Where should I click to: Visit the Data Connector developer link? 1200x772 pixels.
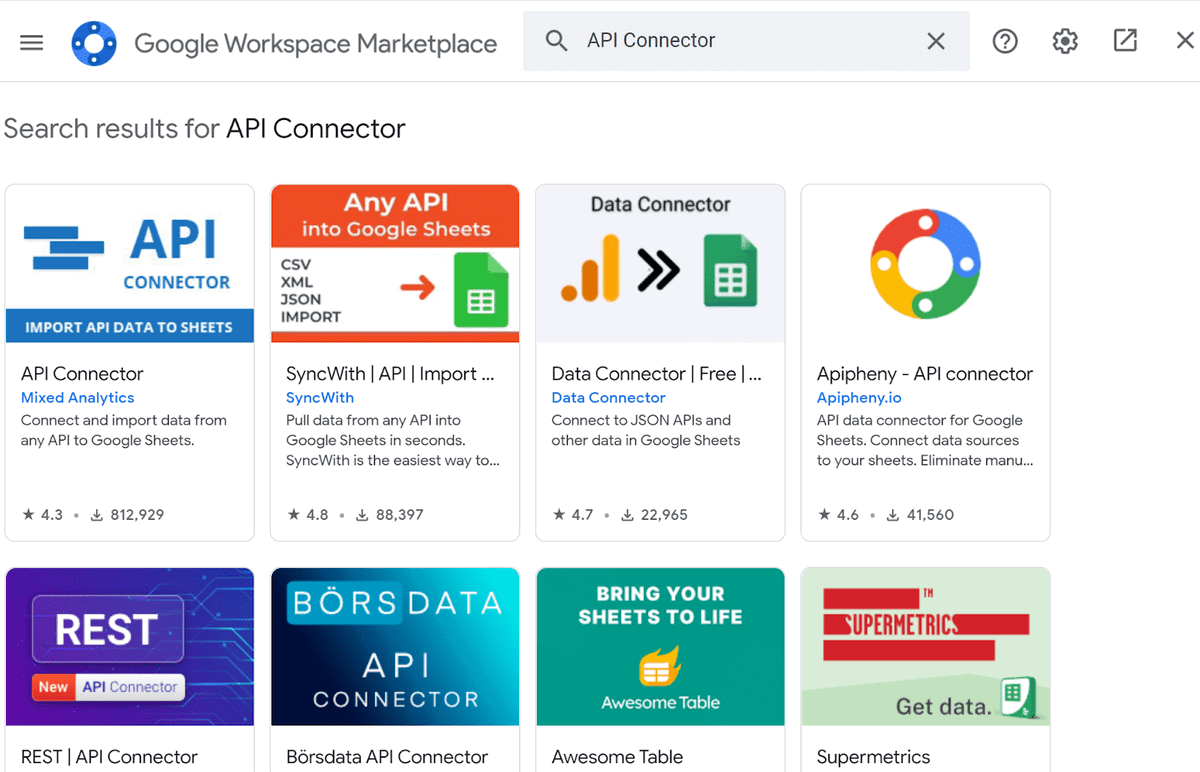pos(608,398)
